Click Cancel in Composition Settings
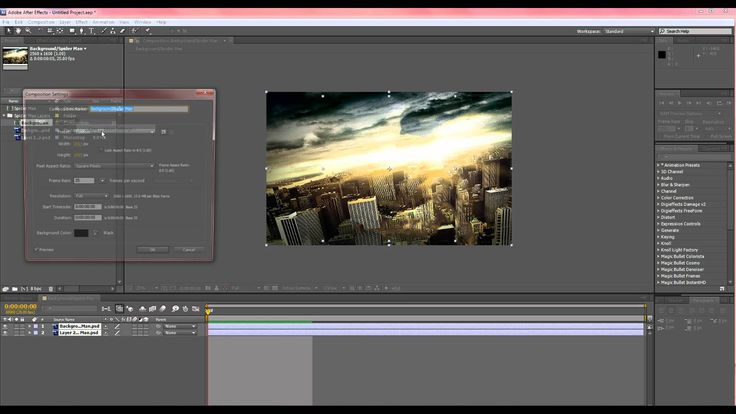The width and height of the screenshot is (736, 414). tap(188, 249)
